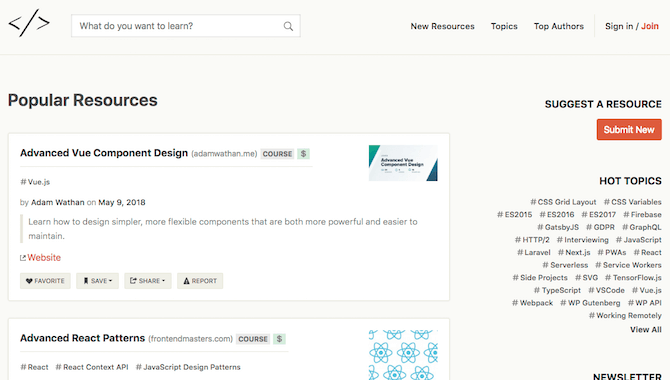The height and width of the screenshot is (380, 670).
Task: Click the COURSE badge on Advanced Vue resource
Action: click(x=277, y=154)
